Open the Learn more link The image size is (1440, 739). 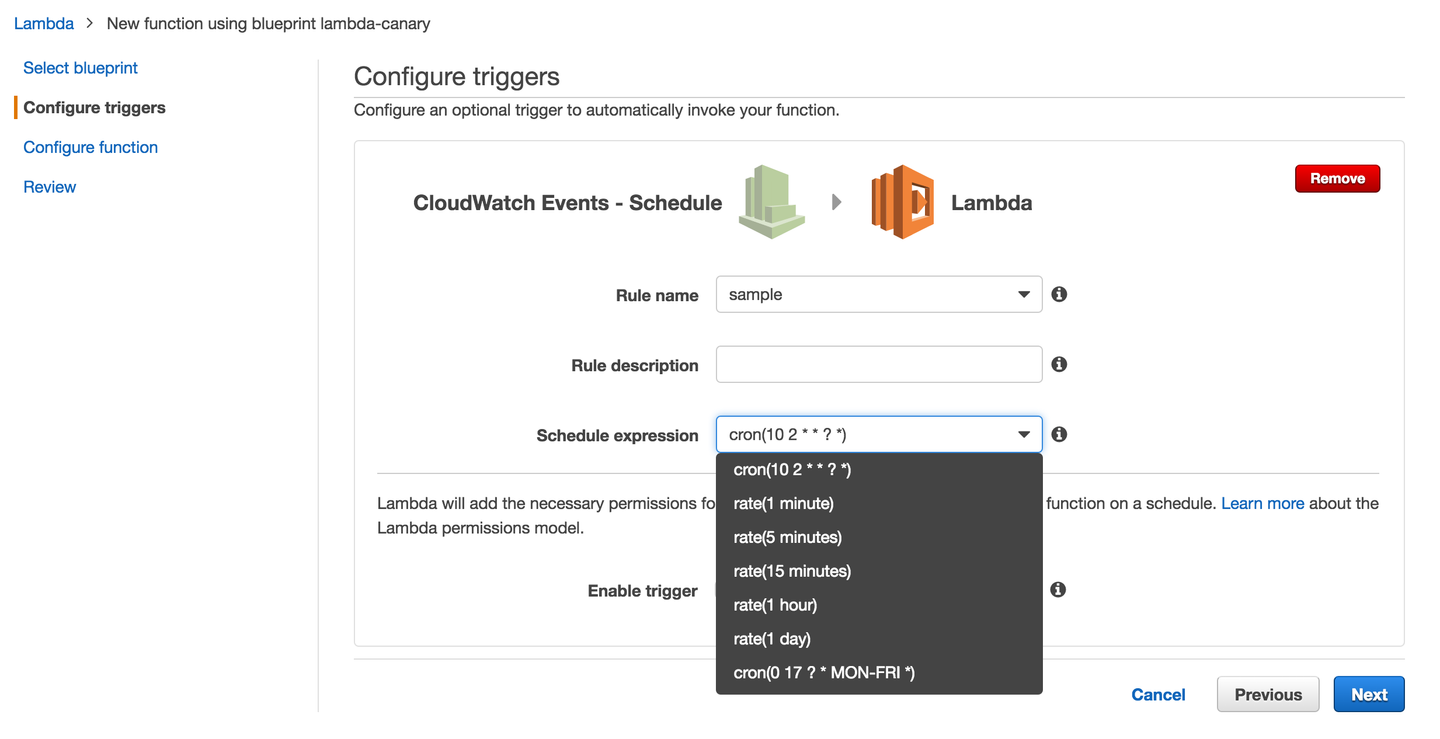click(x=1262, y=503)
